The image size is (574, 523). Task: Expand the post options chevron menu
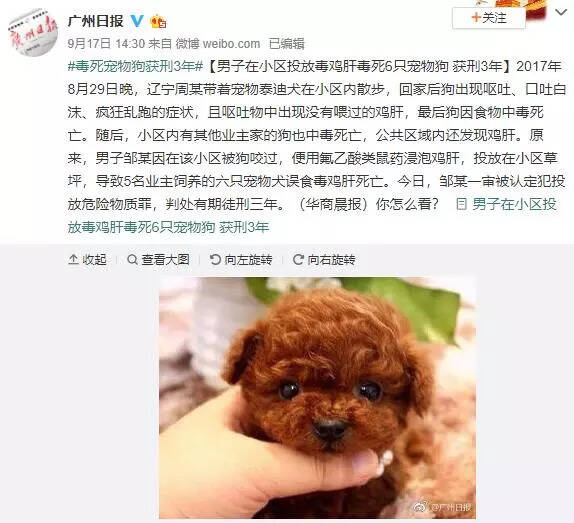[560, 12]
